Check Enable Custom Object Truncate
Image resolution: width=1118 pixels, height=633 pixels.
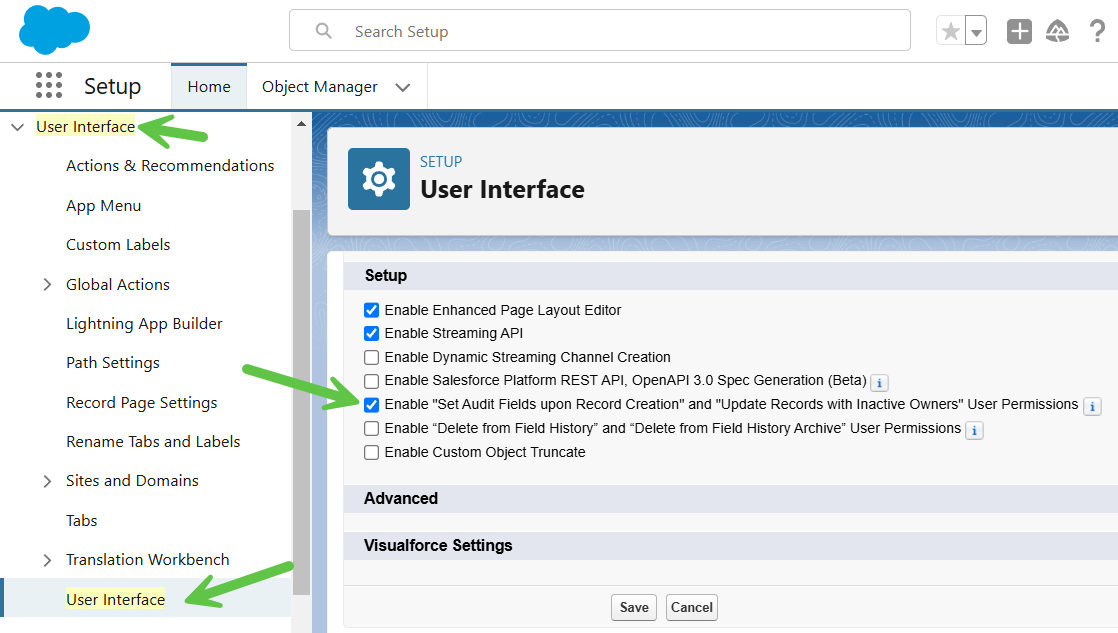371,453
